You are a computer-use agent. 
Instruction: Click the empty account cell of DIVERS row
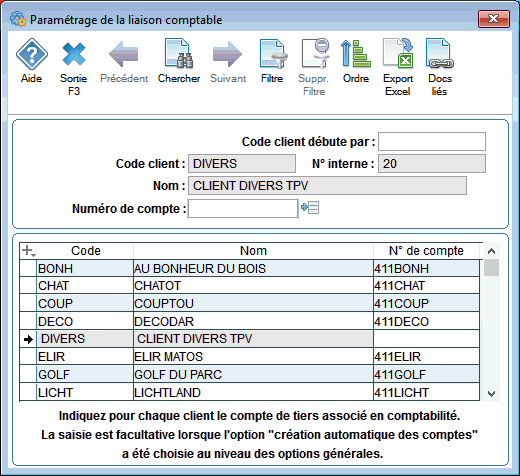(x=426, y=339)
